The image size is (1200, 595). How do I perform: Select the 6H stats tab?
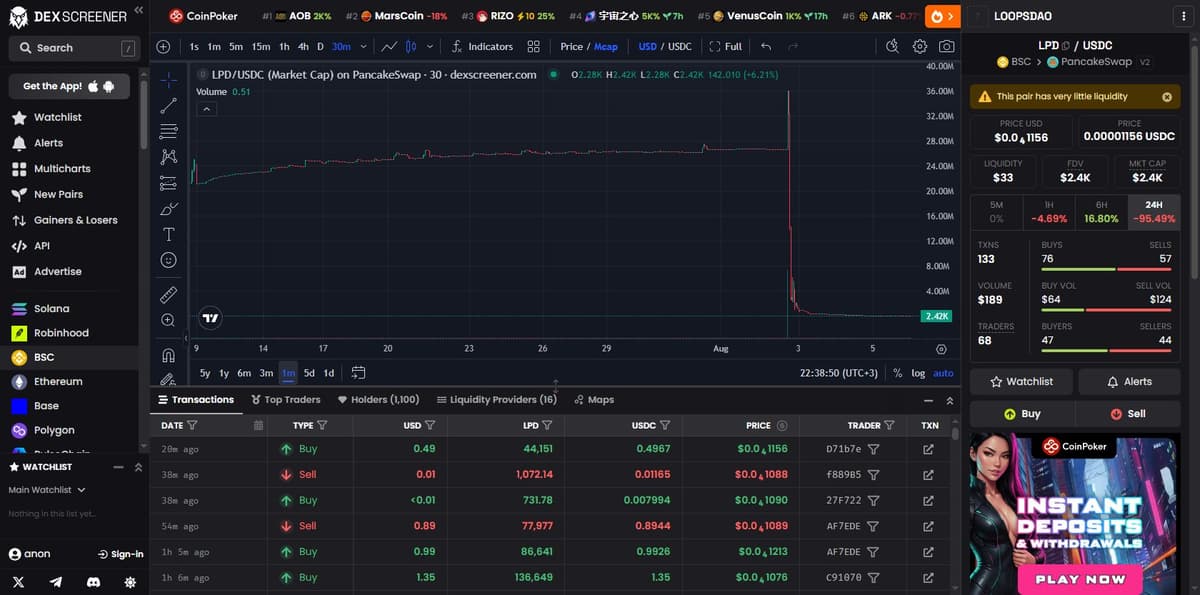click(1101, 211)
